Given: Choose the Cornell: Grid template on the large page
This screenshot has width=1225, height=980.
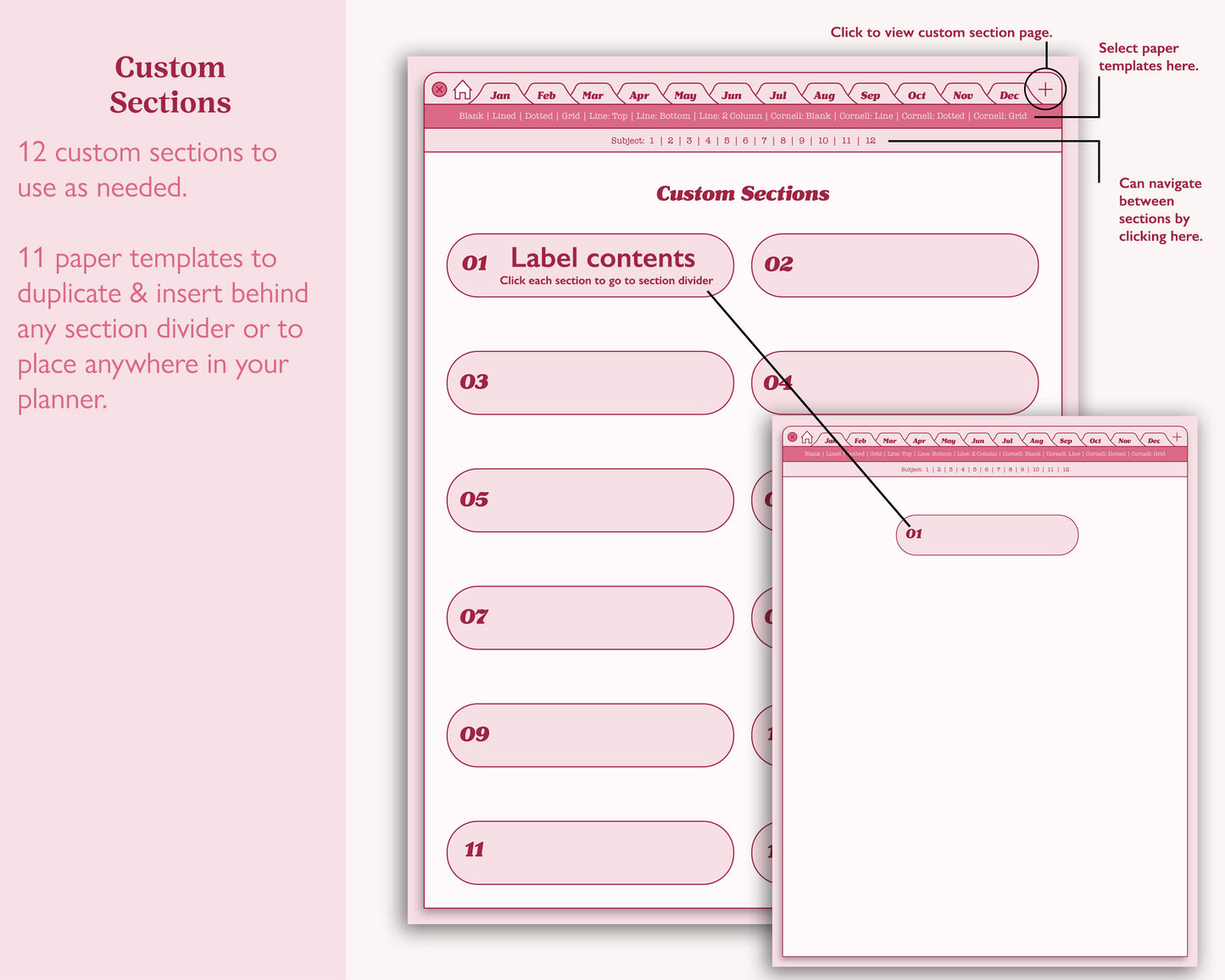Looking at the screenshot, I should point(999,116).
